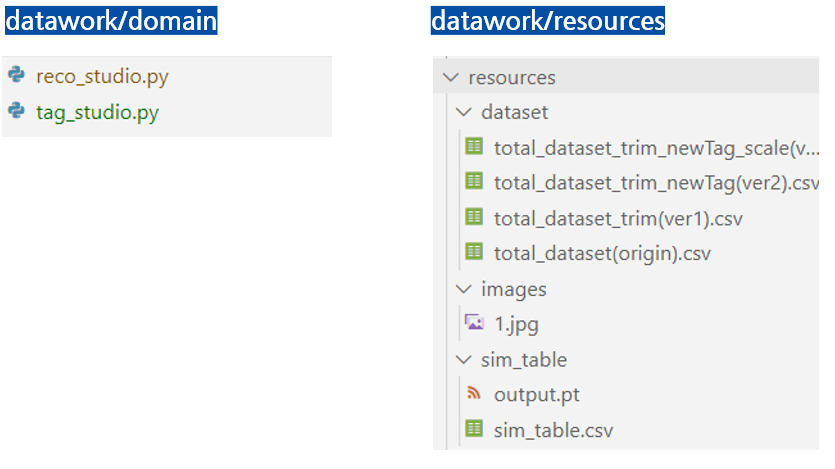Click the Python icon beside reco_studio.py
This screenshot has height=469, width=835.
[x=17, y=76]
